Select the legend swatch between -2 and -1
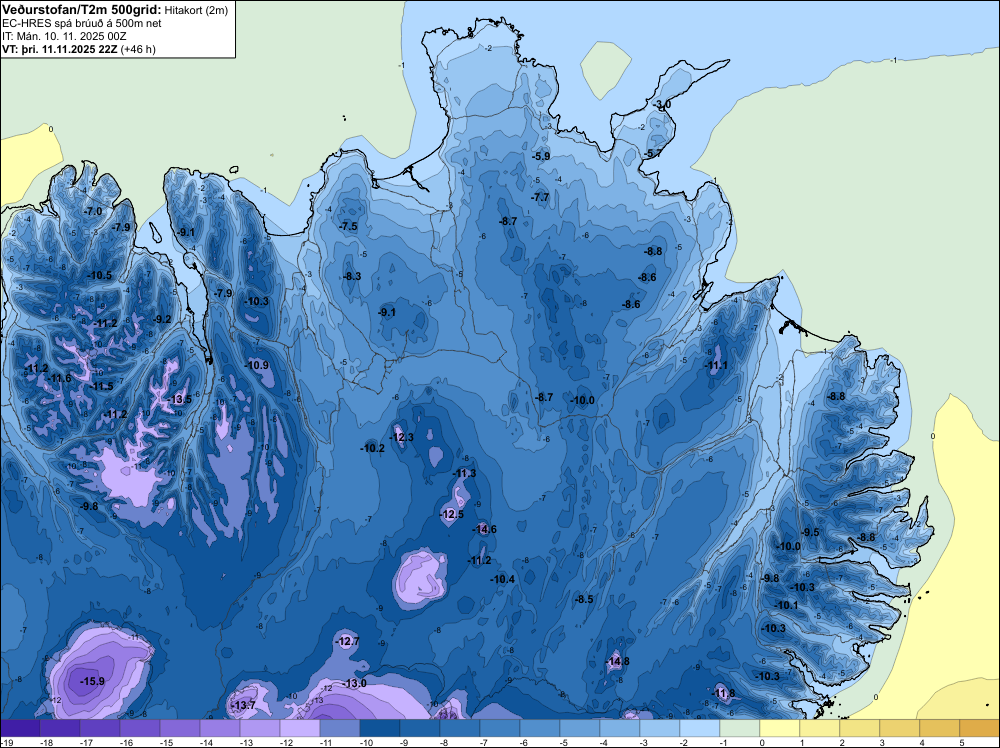 tap(700, 728)
